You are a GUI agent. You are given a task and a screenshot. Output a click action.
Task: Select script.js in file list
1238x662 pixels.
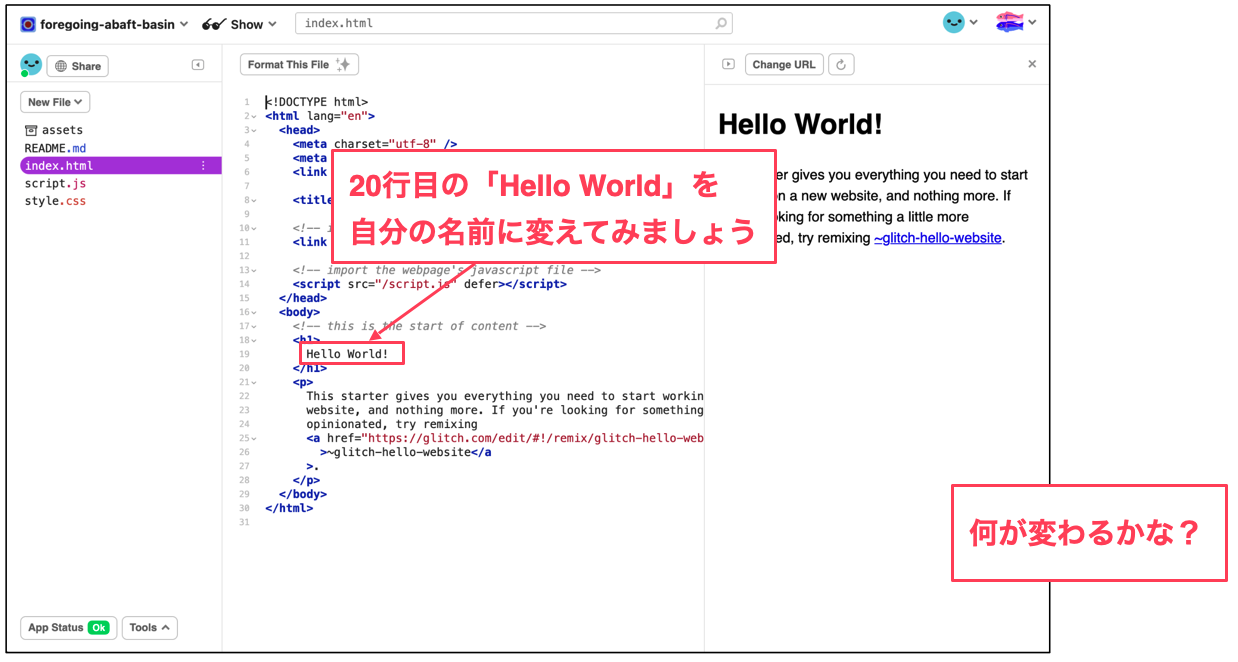pos(55,184)
